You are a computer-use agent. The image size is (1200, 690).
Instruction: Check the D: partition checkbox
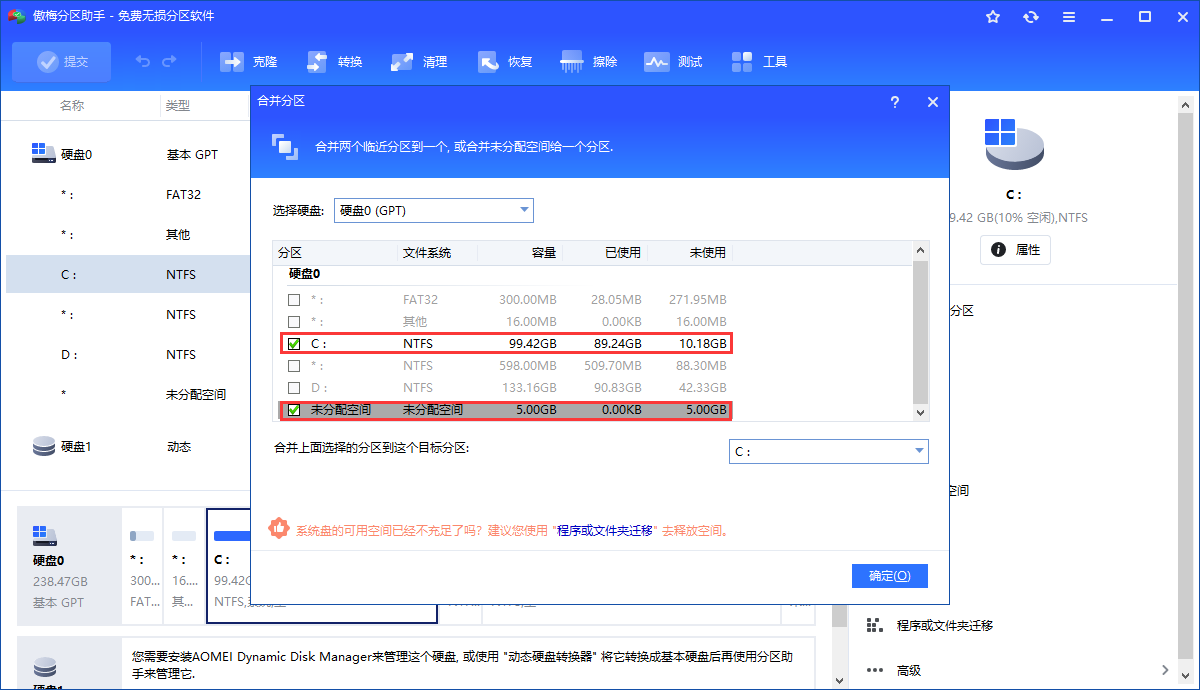[x=293, y=387]
